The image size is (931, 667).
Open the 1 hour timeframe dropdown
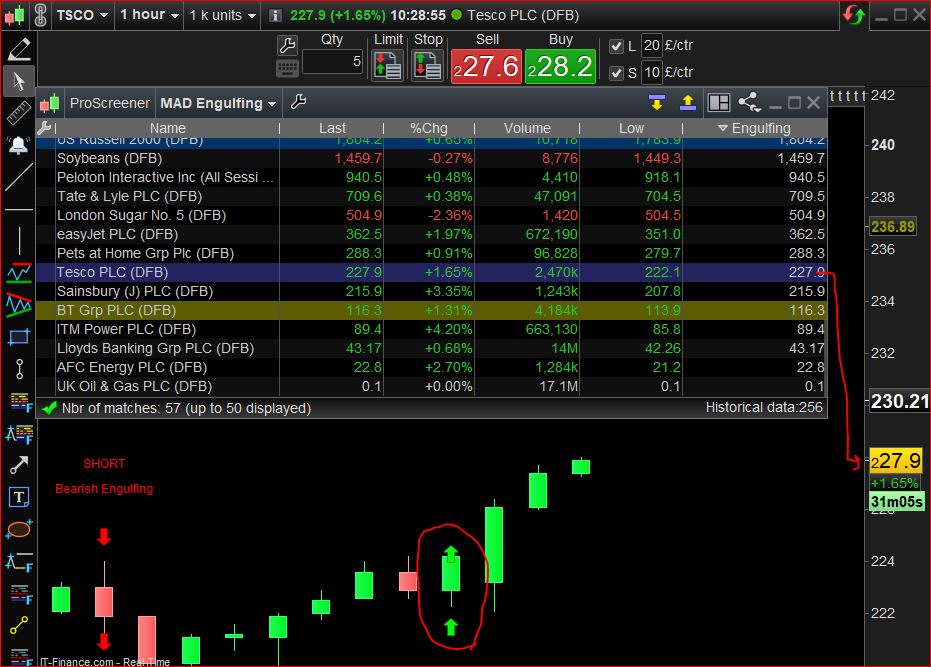pos(150,15)
